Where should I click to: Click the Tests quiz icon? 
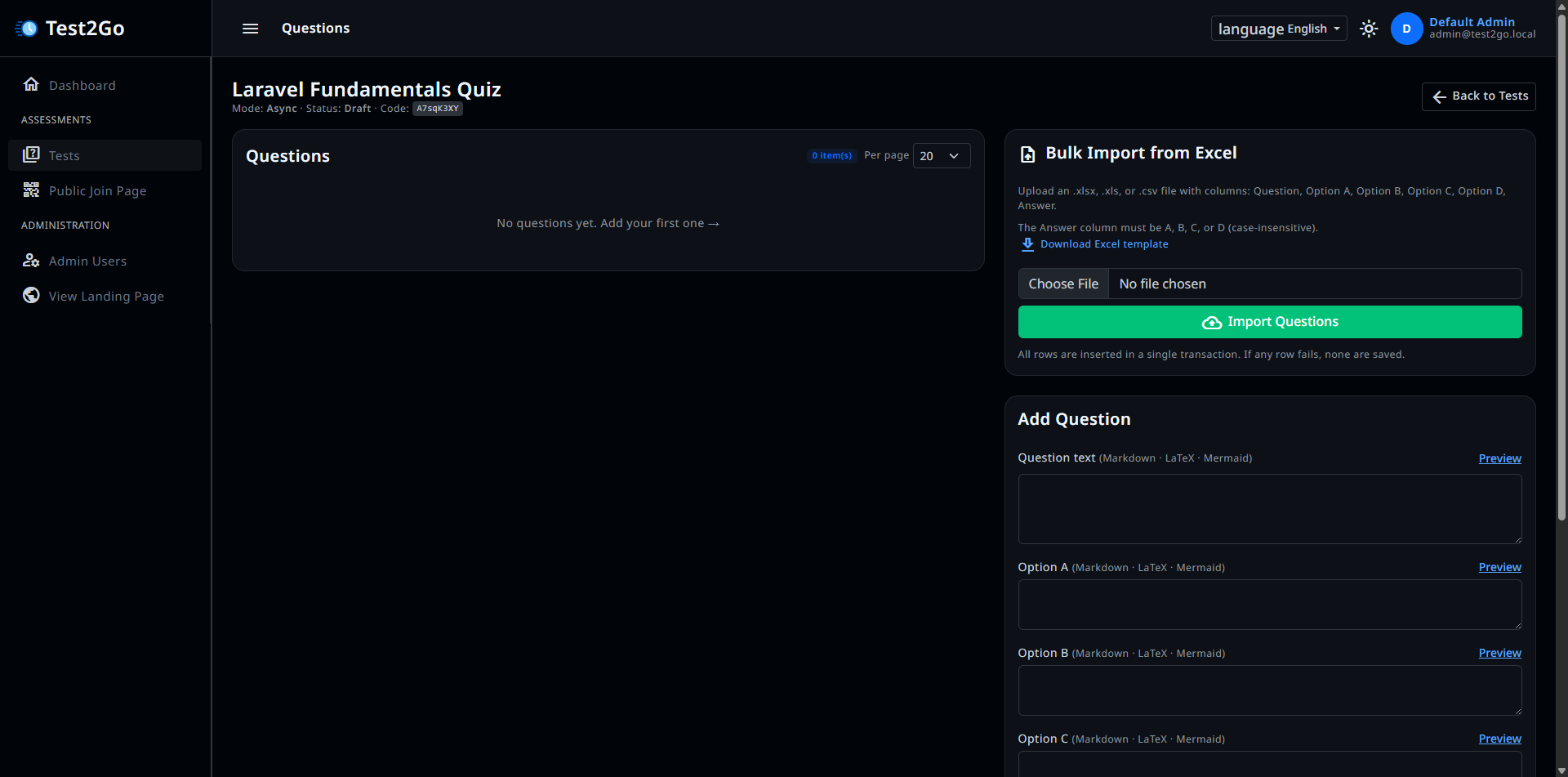click(x=31, y=154)
